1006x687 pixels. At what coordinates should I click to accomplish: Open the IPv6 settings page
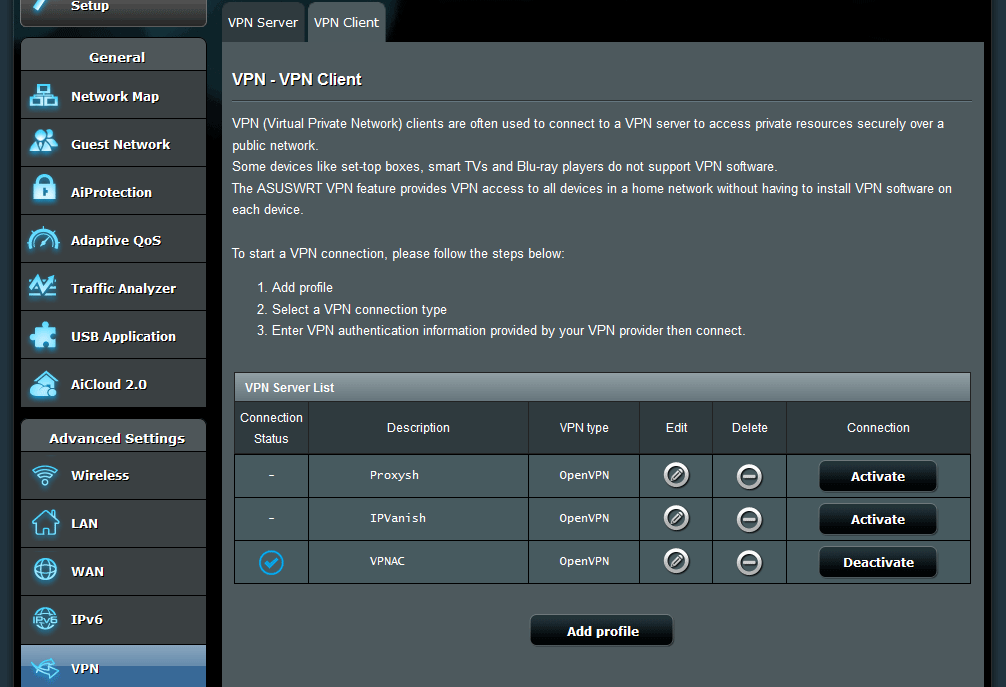[114, 620]
